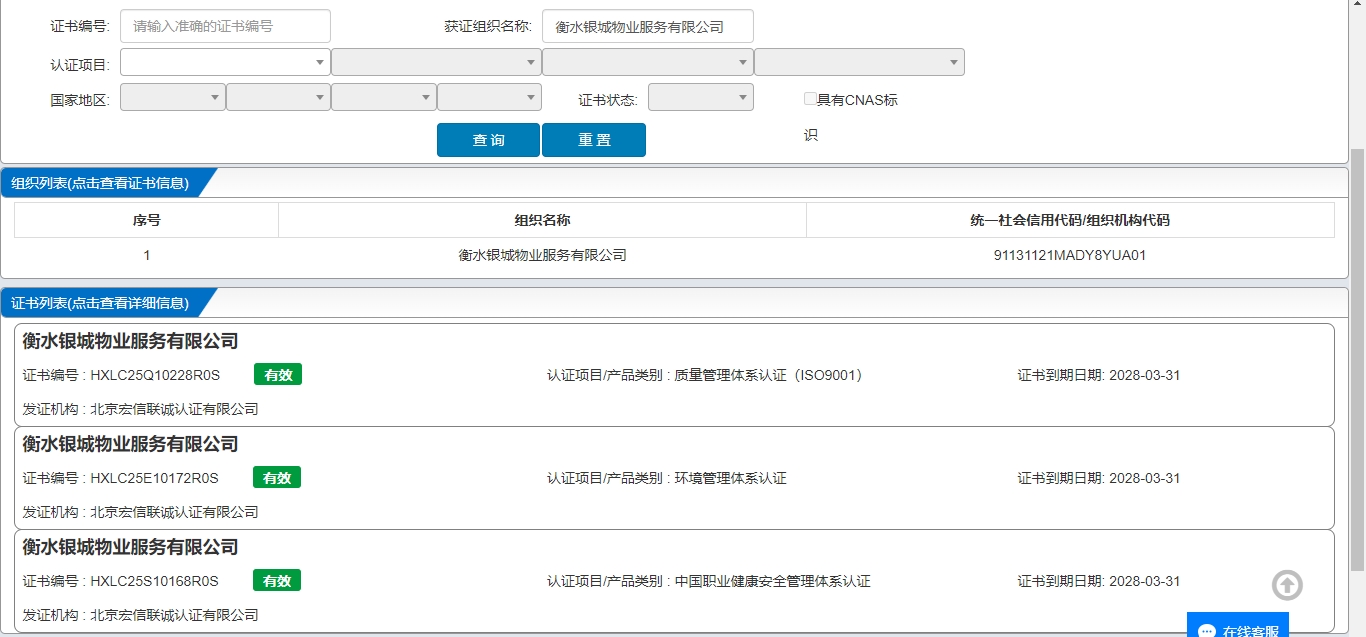Click the 序号 cell value 1
This screenshot has width=1366, height=637.
146,255
